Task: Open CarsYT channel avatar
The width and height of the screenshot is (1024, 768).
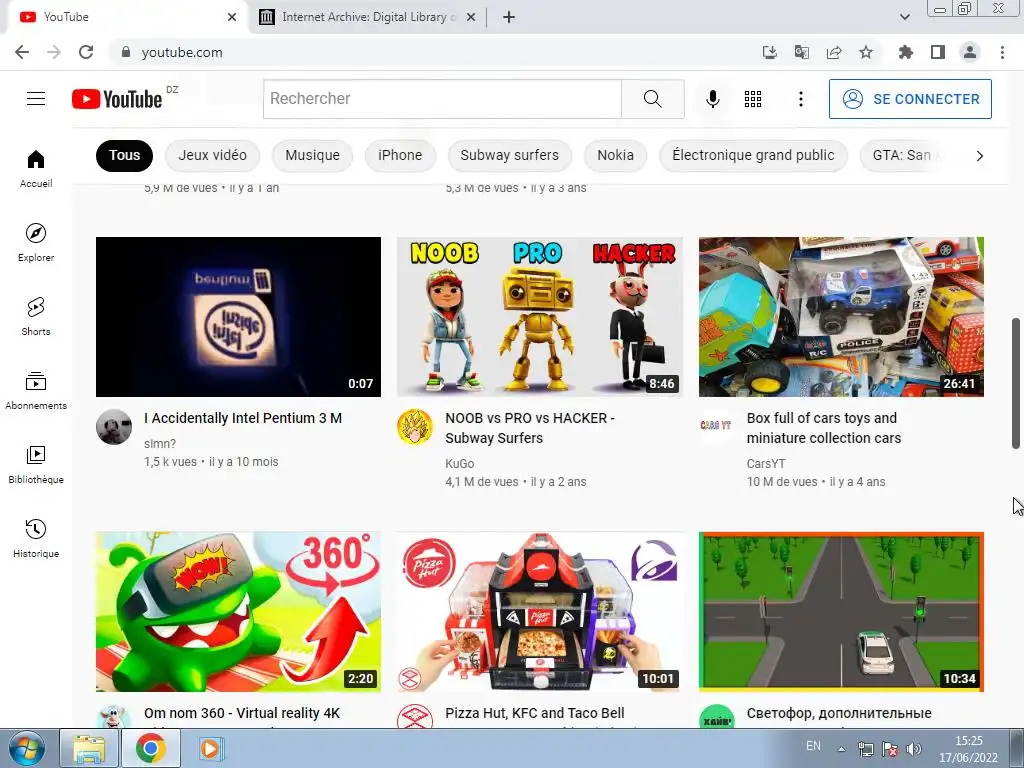Action: pos(716,426)
